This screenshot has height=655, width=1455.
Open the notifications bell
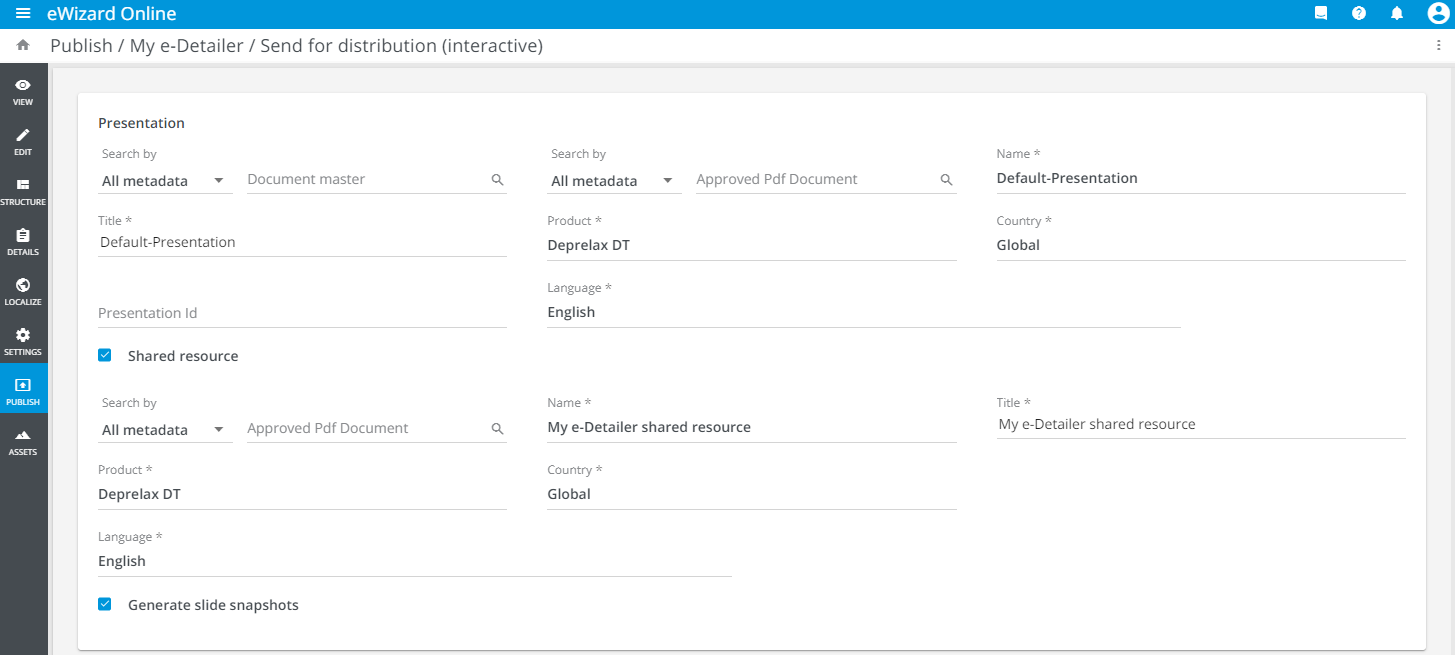(1397, 14)
